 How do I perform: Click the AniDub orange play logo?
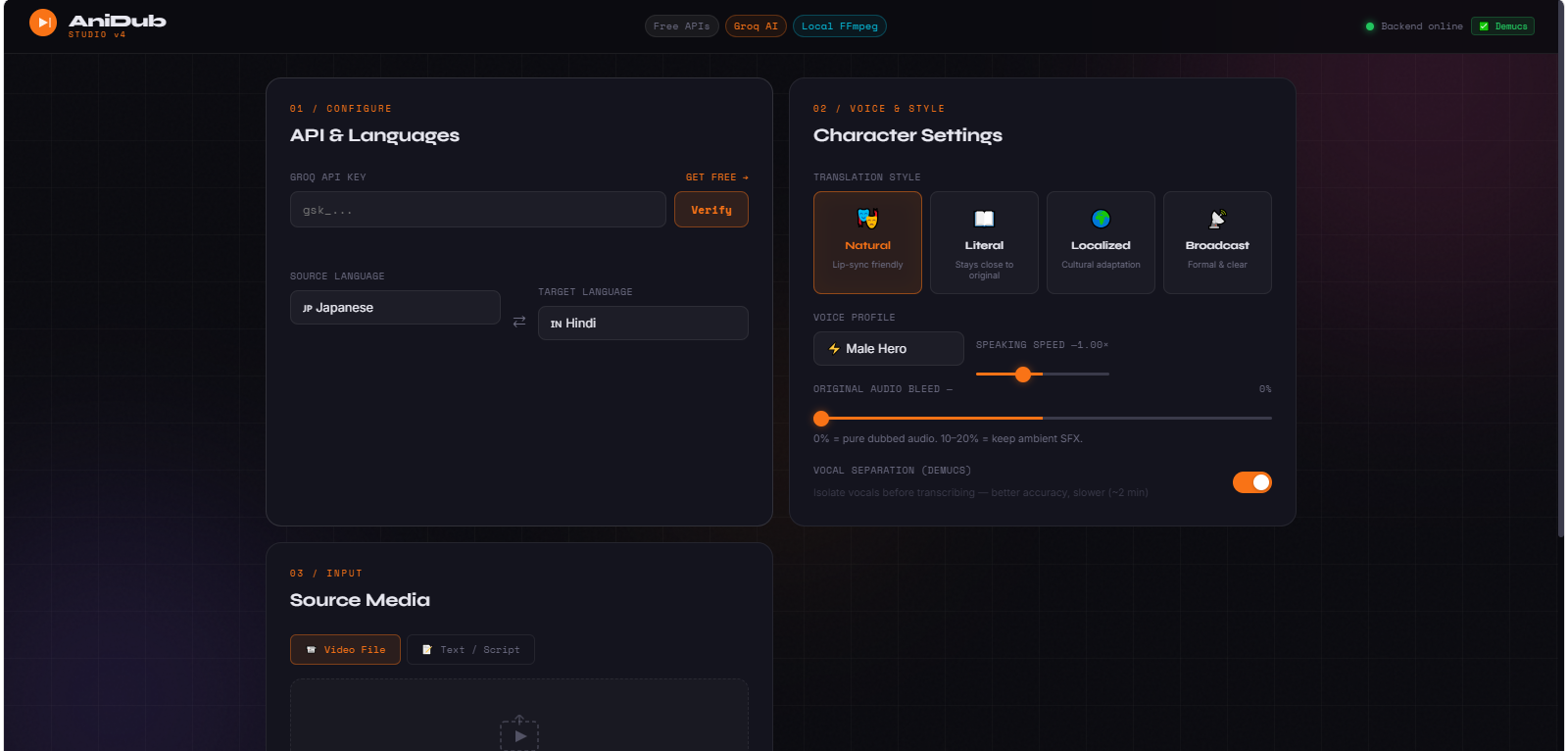point(43,23)
